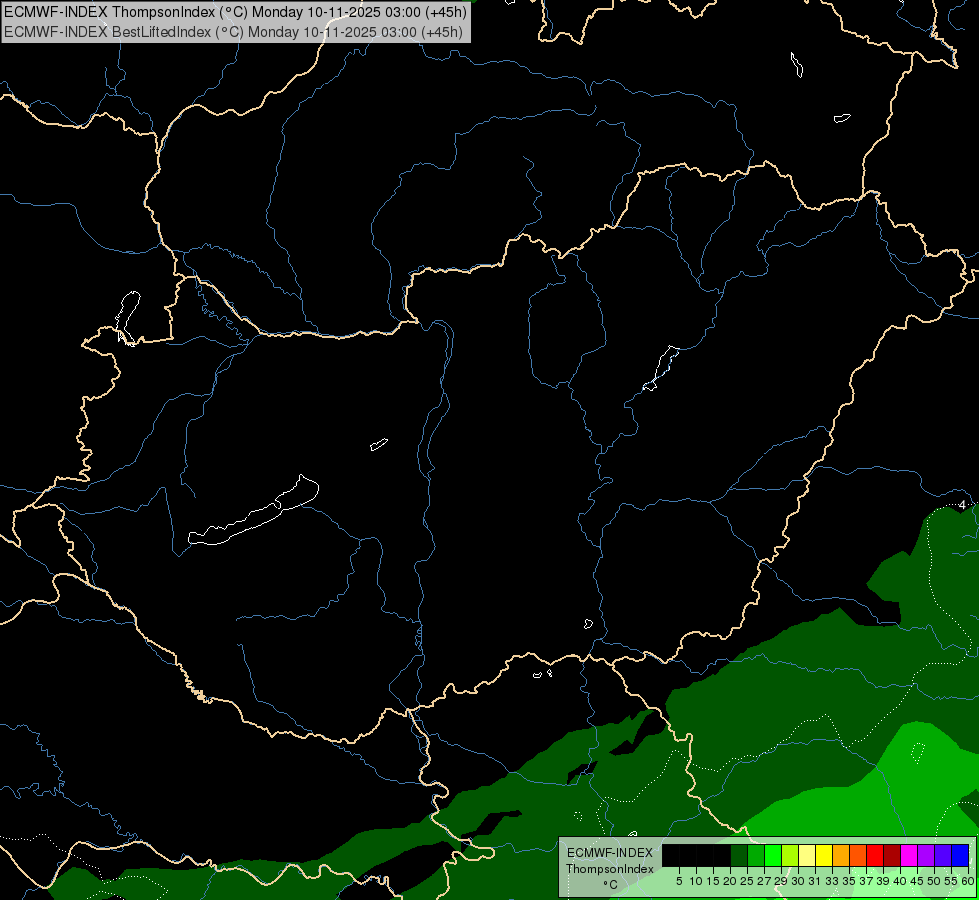The image size is (979, 900).
Task: Click legend tick value '25'
Action: pyautogui.click(x=747, y=881)
